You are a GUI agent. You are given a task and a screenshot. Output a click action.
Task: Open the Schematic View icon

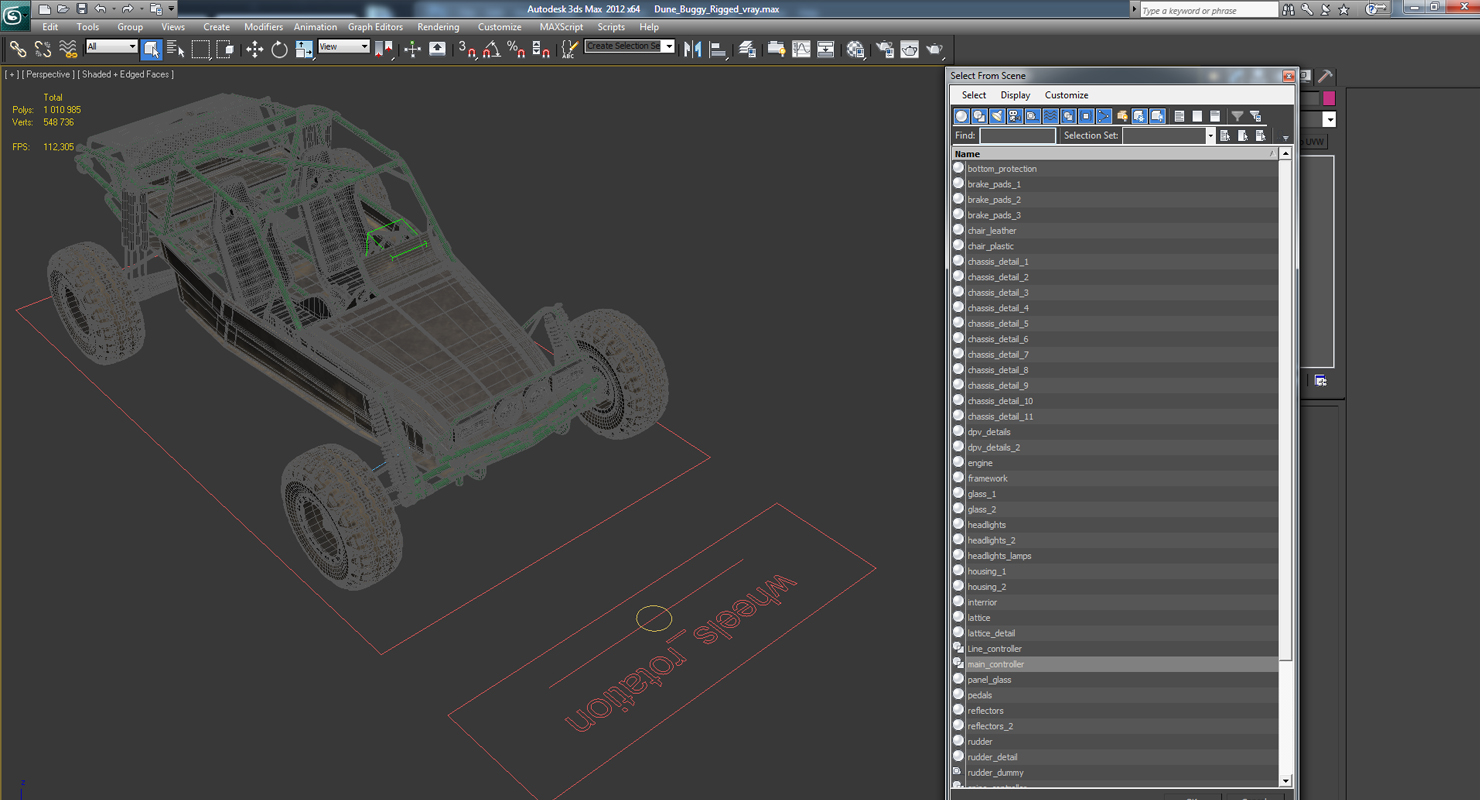[x=826, y=49]
